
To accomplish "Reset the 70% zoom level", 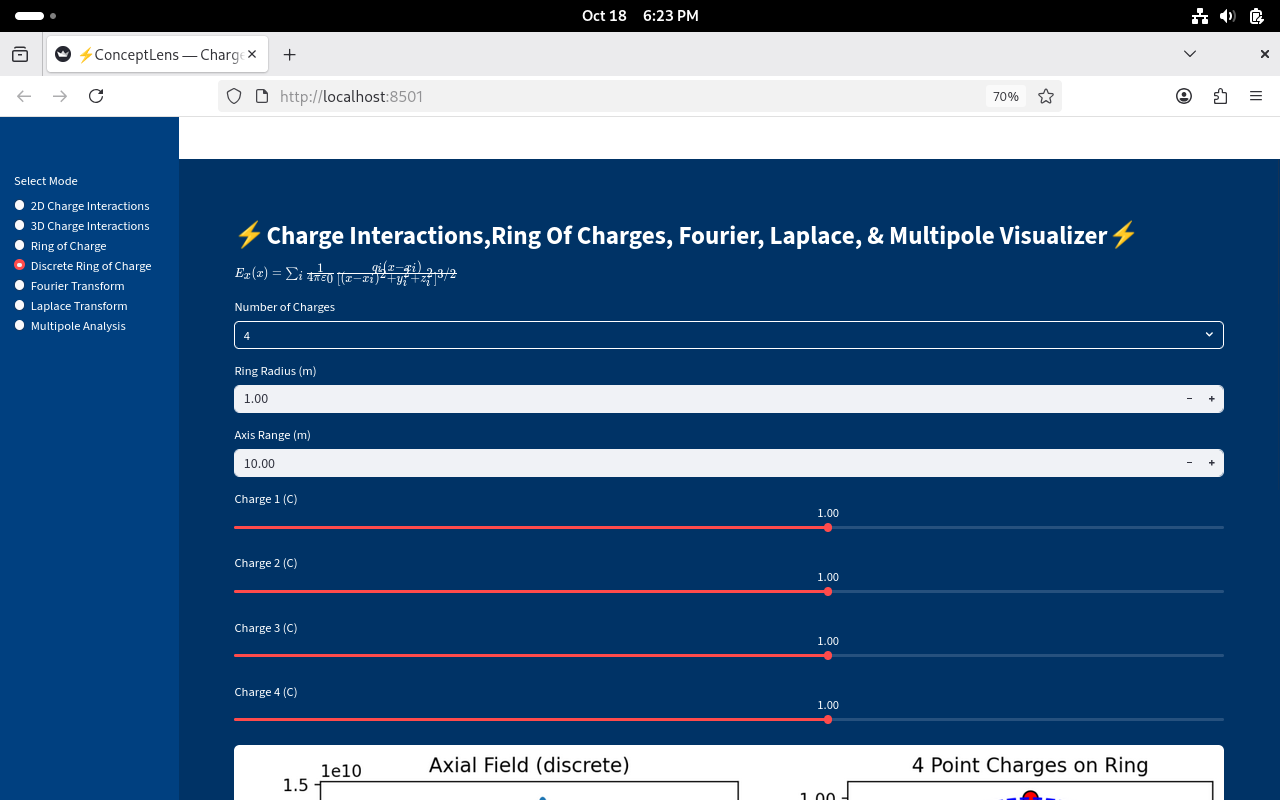I will click(1005, 96).
